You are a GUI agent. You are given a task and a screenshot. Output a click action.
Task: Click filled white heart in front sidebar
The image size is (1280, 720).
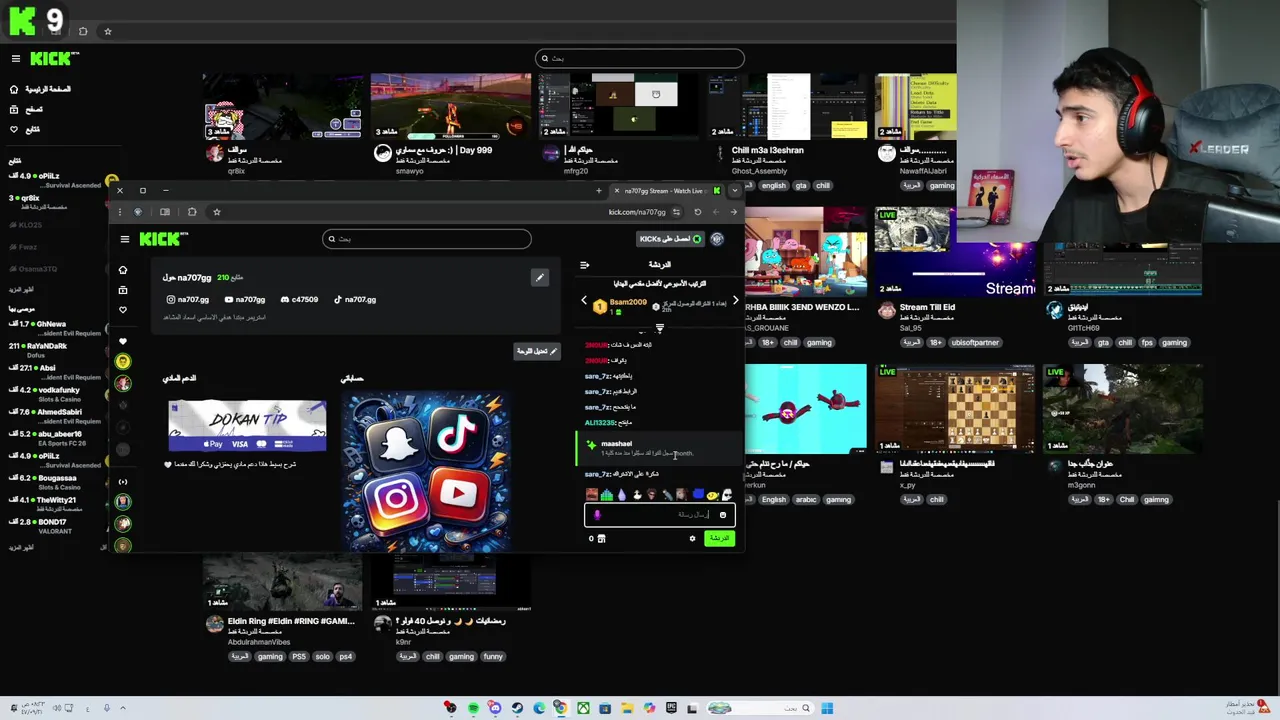pyautogui.click(x=123, y=341)
